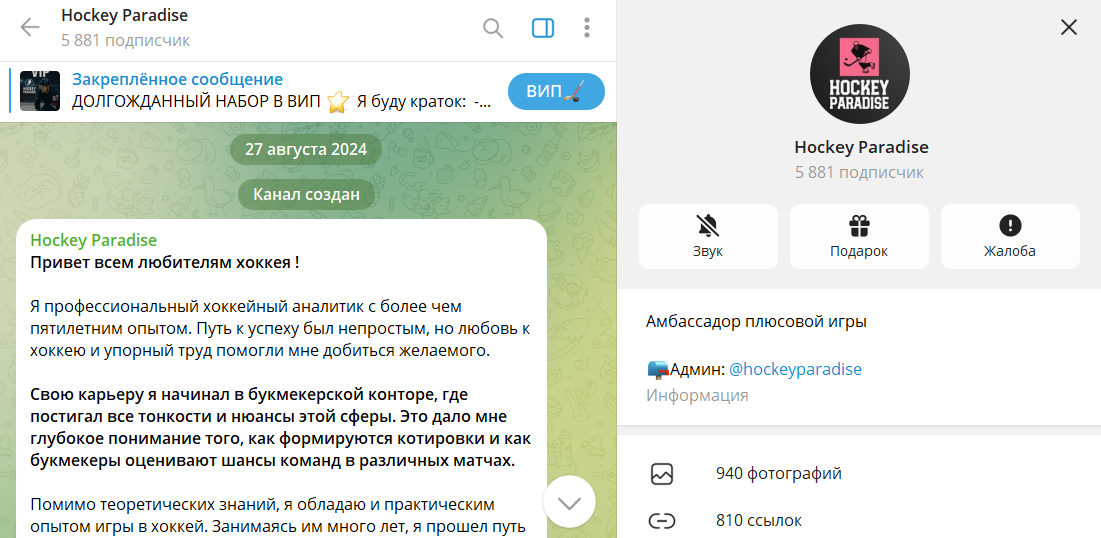Toggle the right info sidebar panel
The height and width of the screenshot is (538, 1101).
click(x=543, y=28)
